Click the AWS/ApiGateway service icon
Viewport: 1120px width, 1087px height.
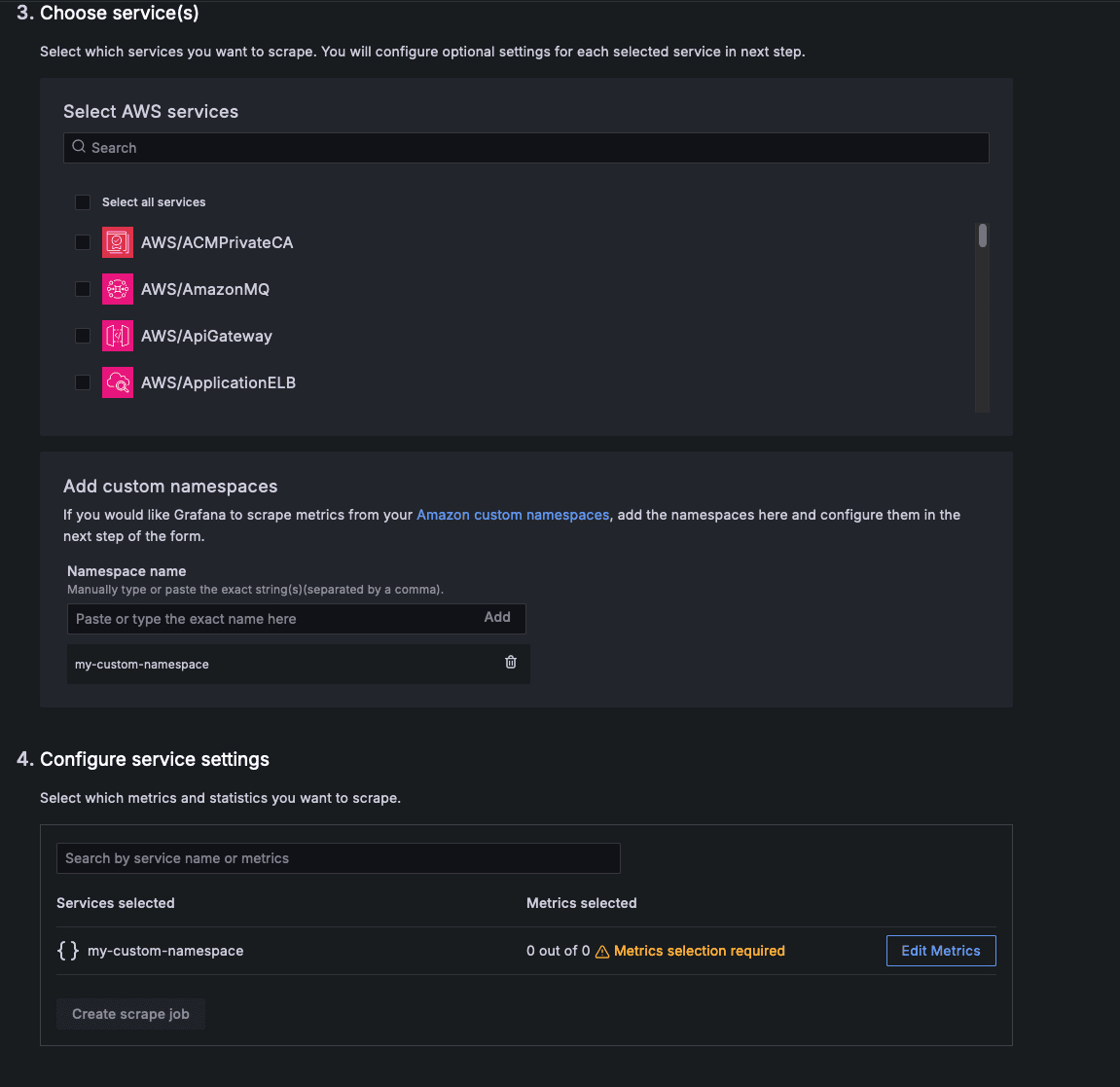coord(117,336)
